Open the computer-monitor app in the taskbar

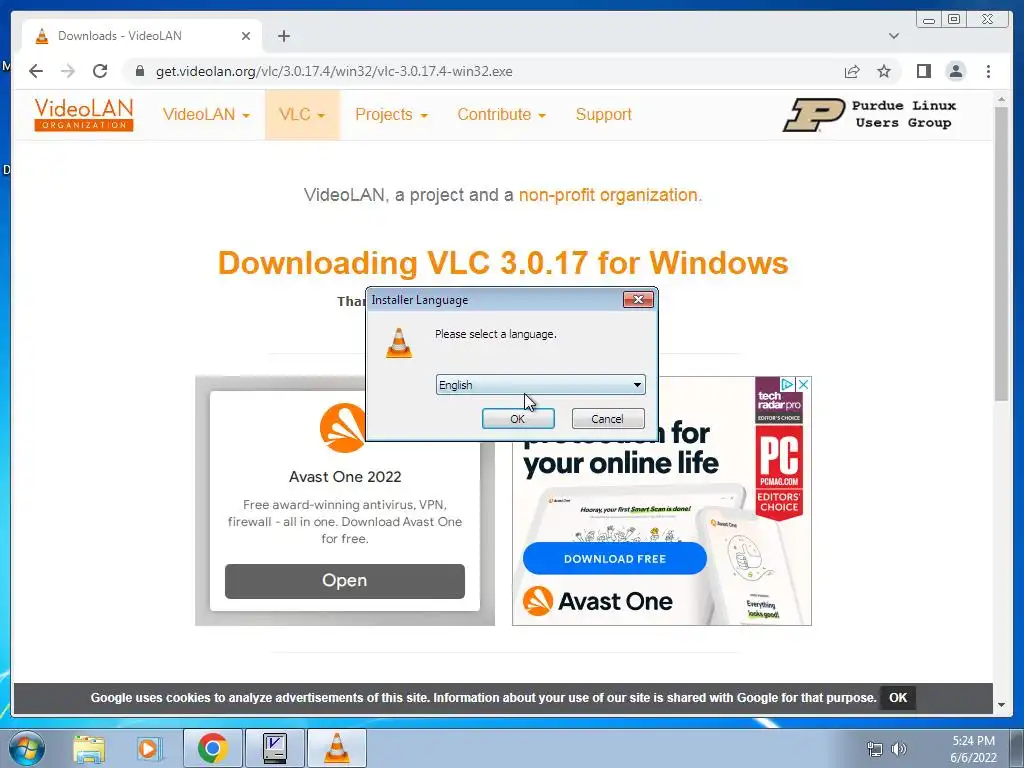click(274, 748)
